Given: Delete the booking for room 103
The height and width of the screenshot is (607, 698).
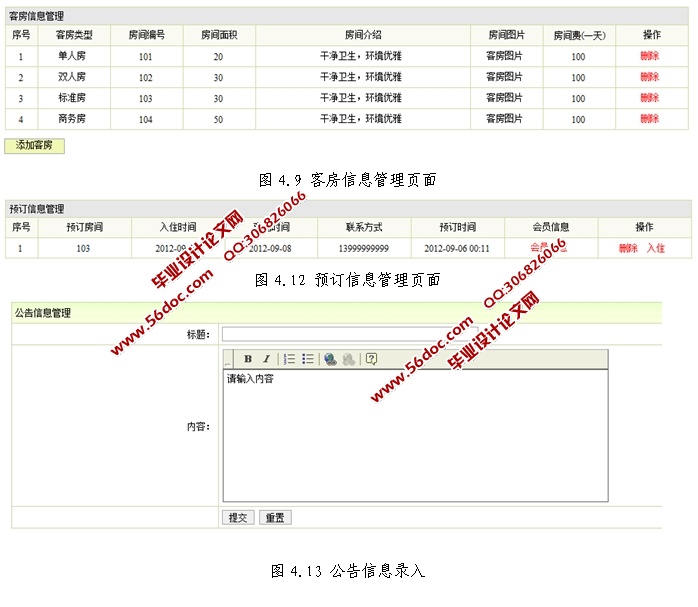Looking at the screenshot, I should coord(628,248).
